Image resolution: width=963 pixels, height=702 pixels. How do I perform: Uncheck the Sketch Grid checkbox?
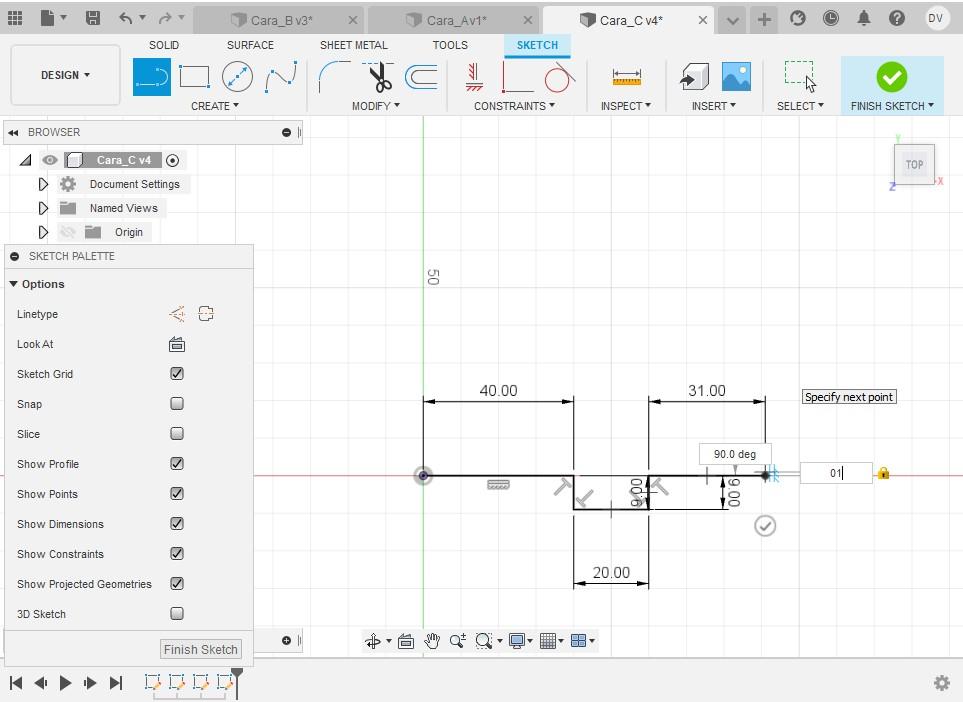click(177, 373)
